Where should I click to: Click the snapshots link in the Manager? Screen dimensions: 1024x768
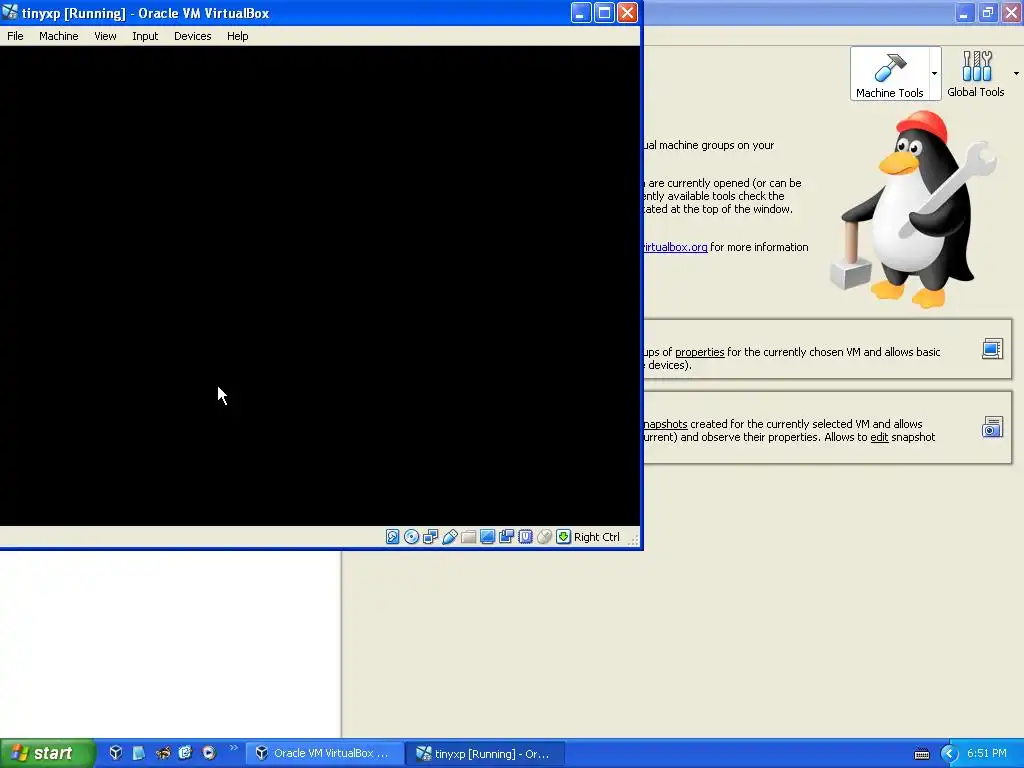[x=665, y=424]
